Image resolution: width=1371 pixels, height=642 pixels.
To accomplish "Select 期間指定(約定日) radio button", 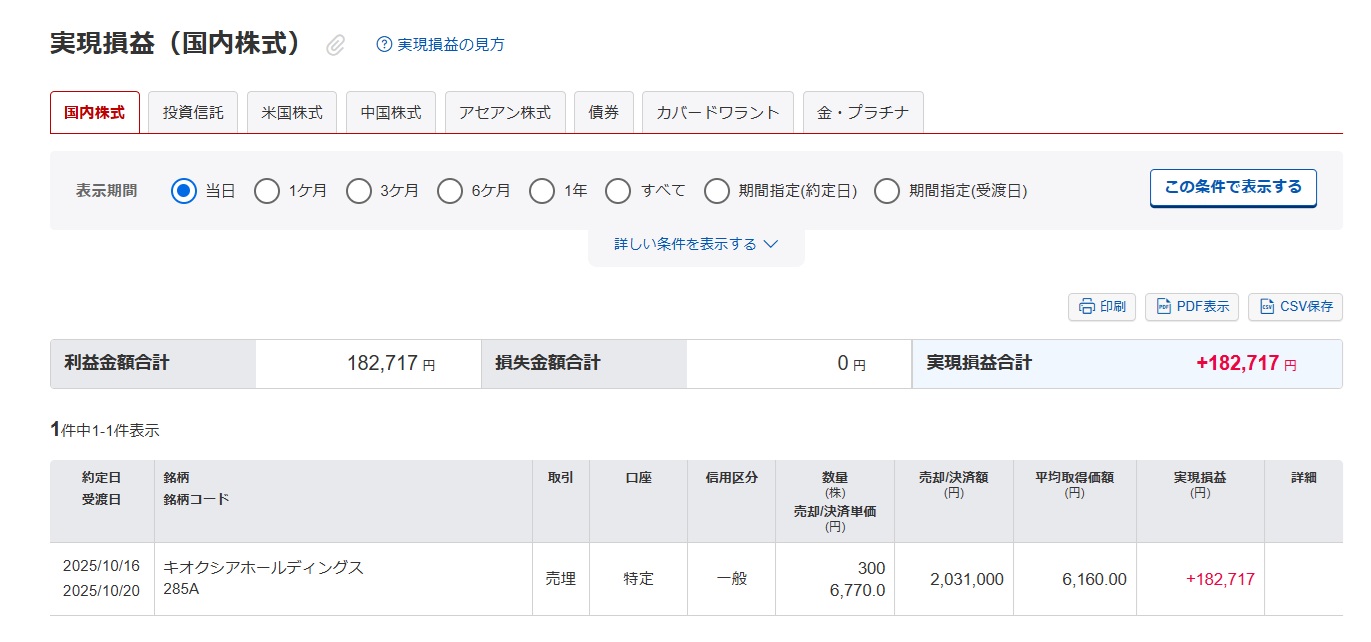I will (x=717, y=191).
